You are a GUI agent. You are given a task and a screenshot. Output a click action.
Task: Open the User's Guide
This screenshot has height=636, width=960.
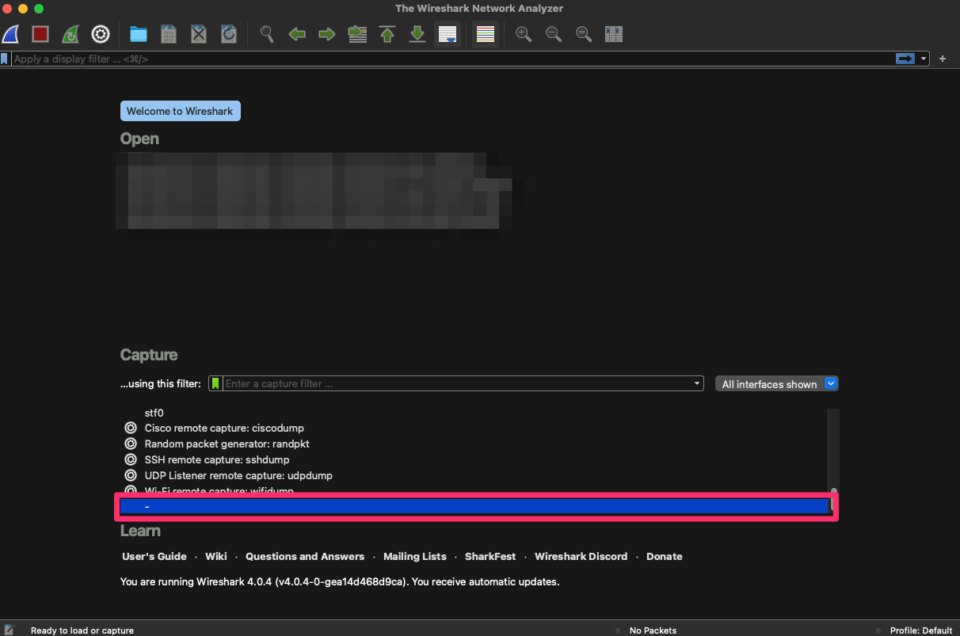pyautogui.click(x=154, y=556)
